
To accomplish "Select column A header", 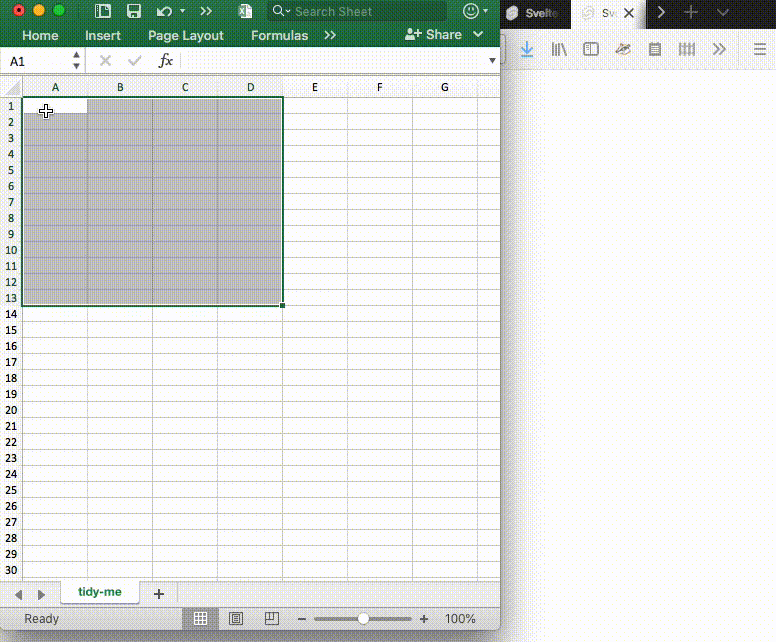I will (x=55, y=88).
